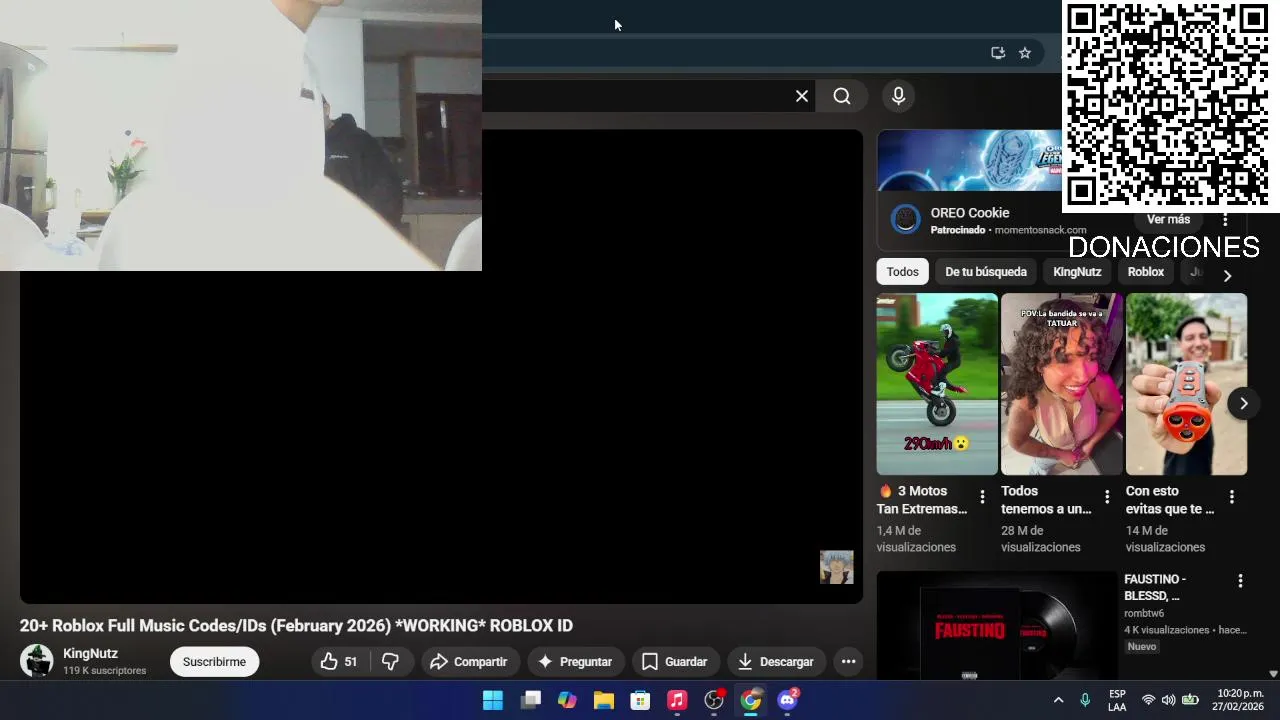Select the Roblox filter chip
The width and height of the screenshot is (1280, 720).
coord(1146,272)
